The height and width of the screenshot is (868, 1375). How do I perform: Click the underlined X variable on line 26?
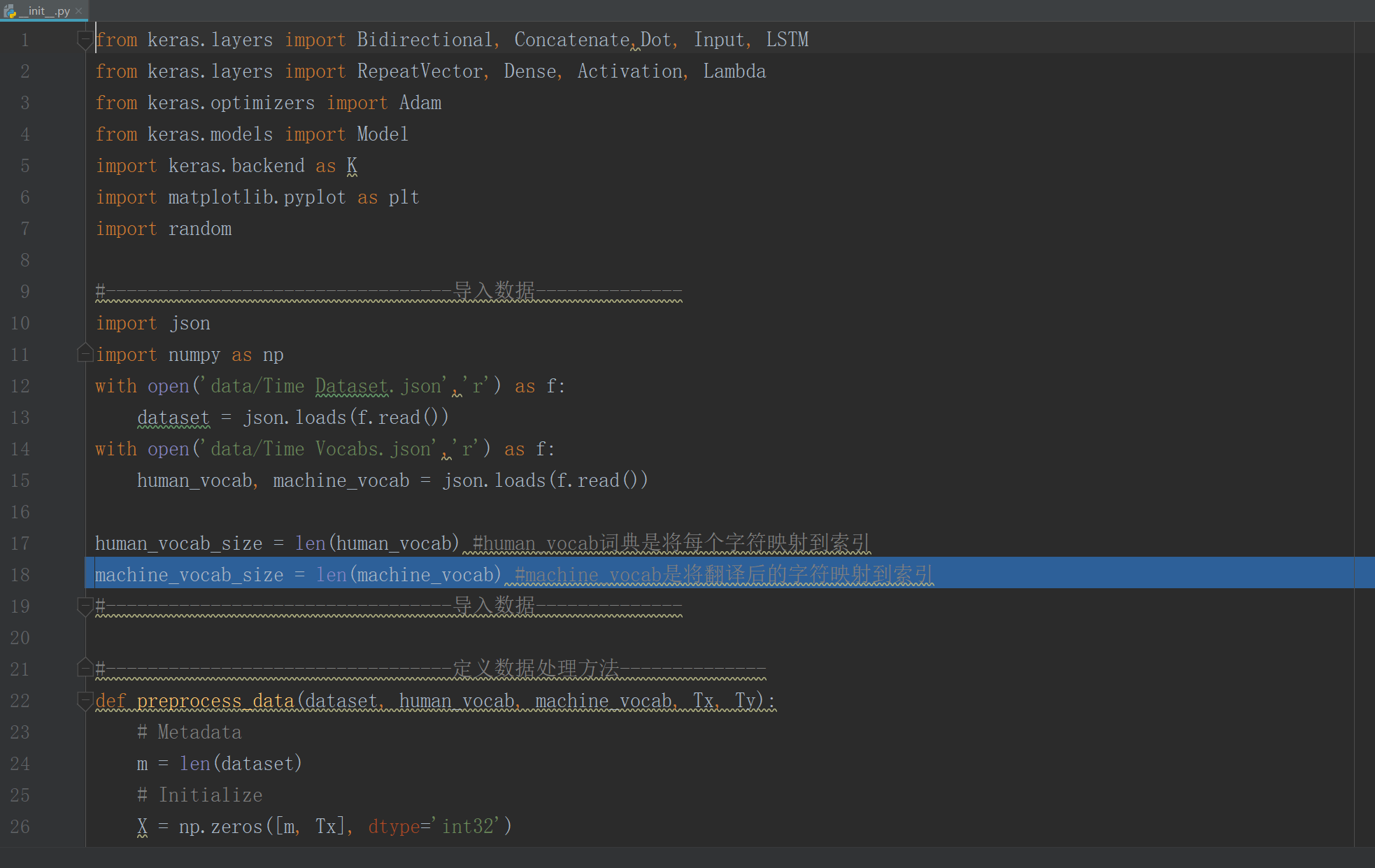point(142,827)
